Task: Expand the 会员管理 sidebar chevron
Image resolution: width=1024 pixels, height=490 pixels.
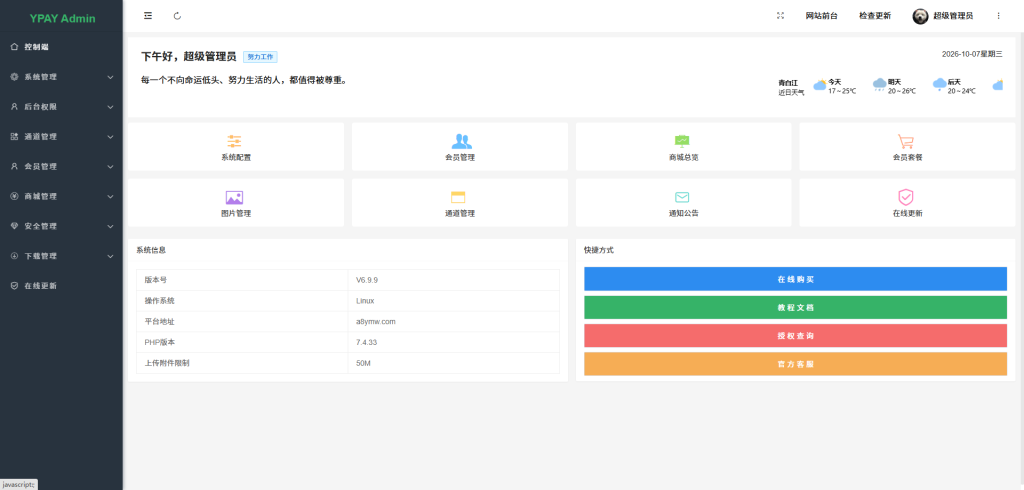Action: pyautogui.click(x=110, y=167)
